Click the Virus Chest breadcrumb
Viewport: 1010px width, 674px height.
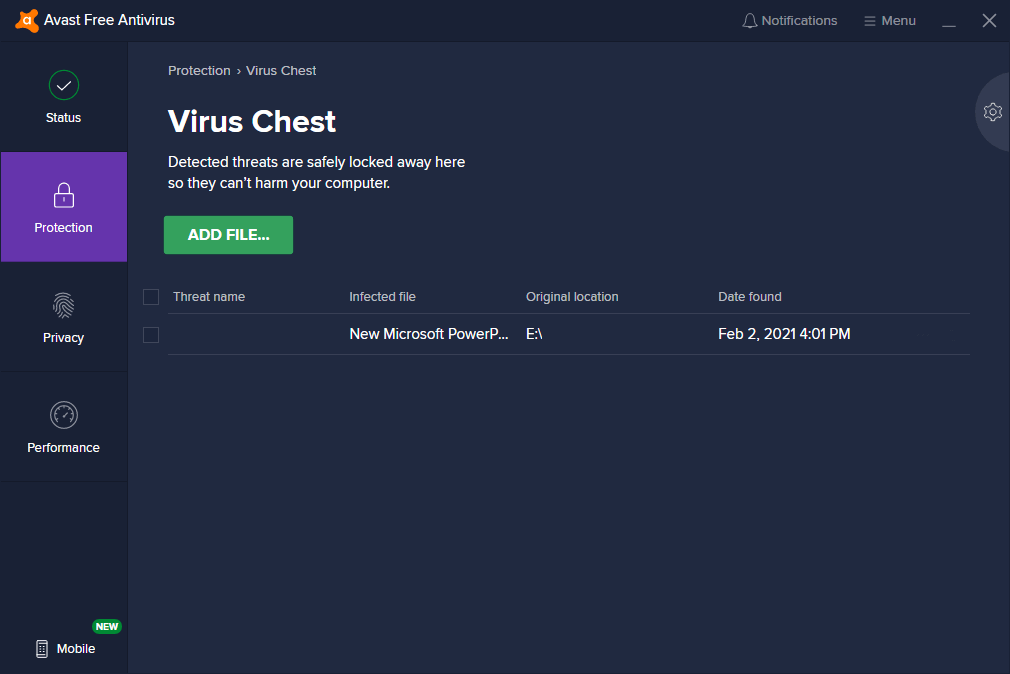pos(281,71)
